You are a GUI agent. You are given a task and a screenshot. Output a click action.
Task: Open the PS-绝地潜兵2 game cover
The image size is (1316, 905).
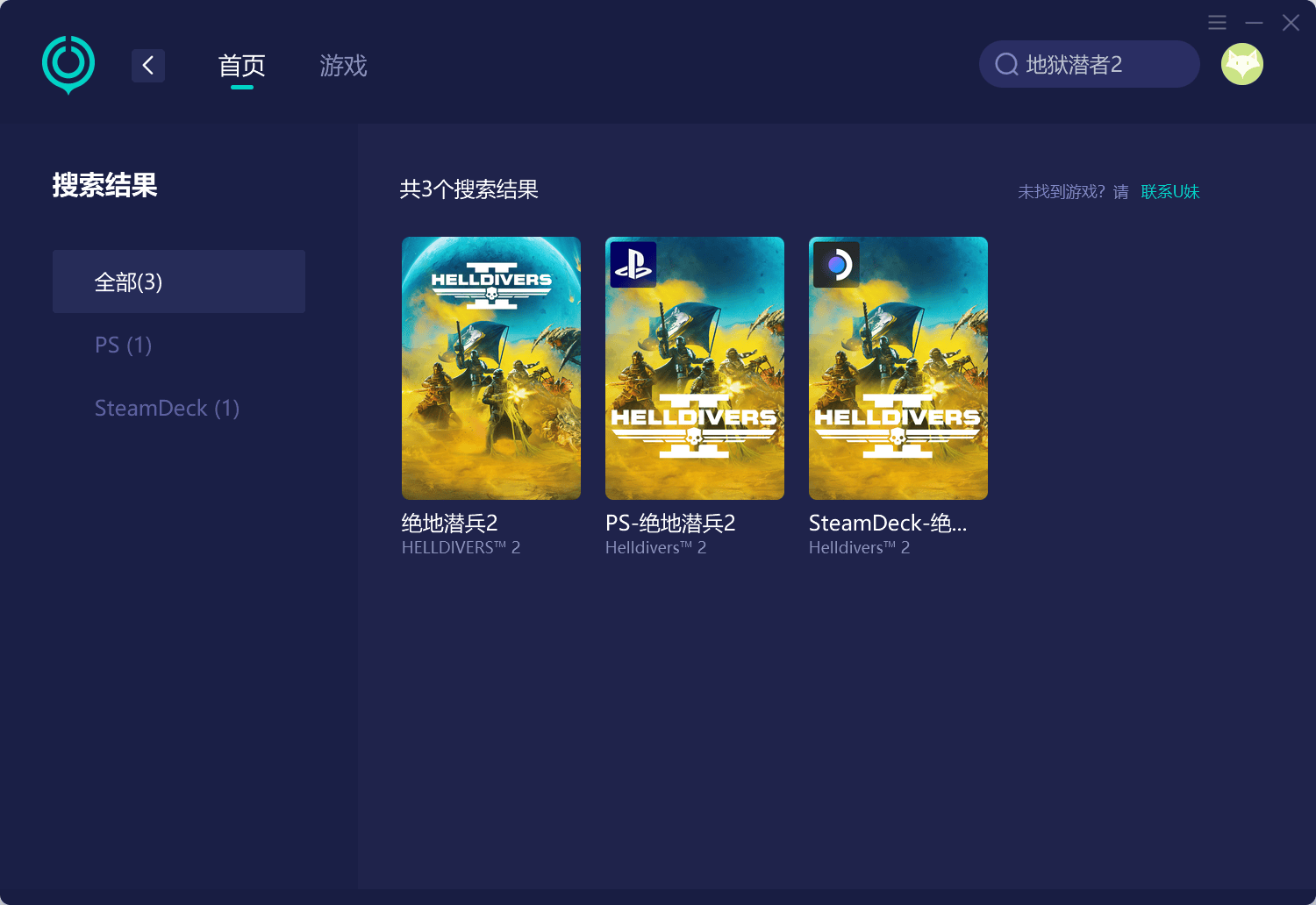click(695, 368)
